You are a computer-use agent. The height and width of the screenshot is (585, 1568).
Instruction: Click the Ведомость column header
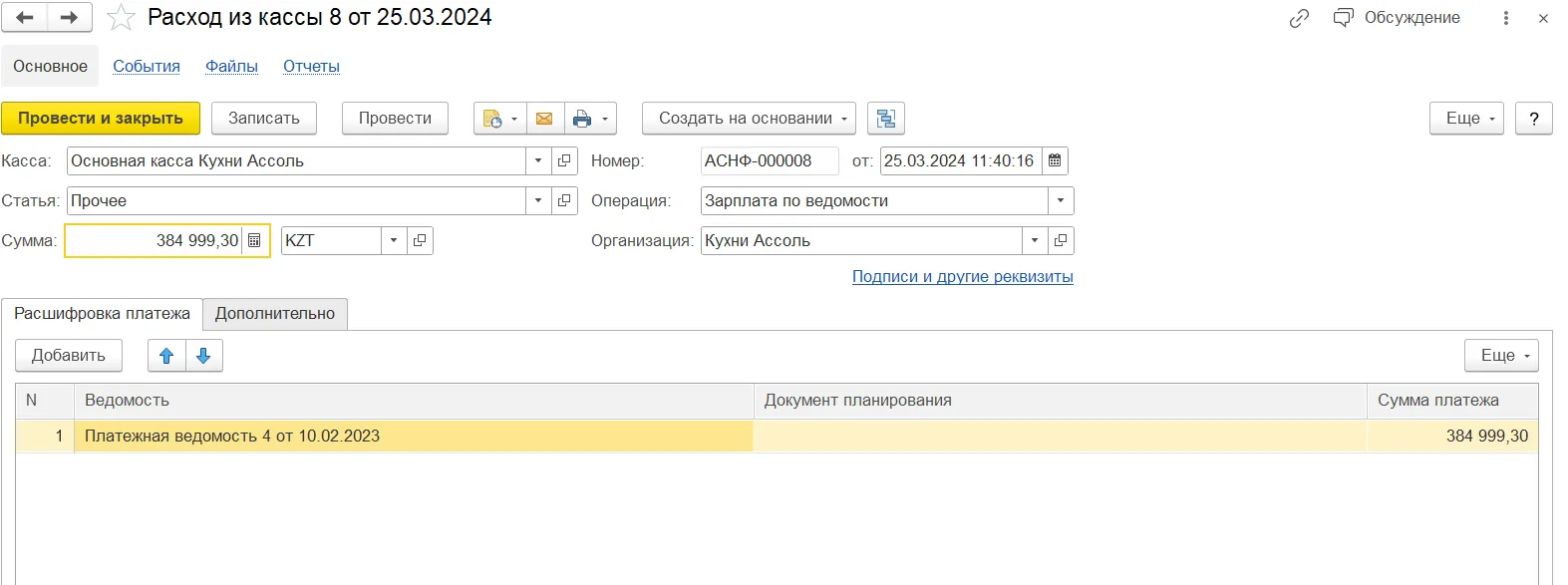pos(414,400)
